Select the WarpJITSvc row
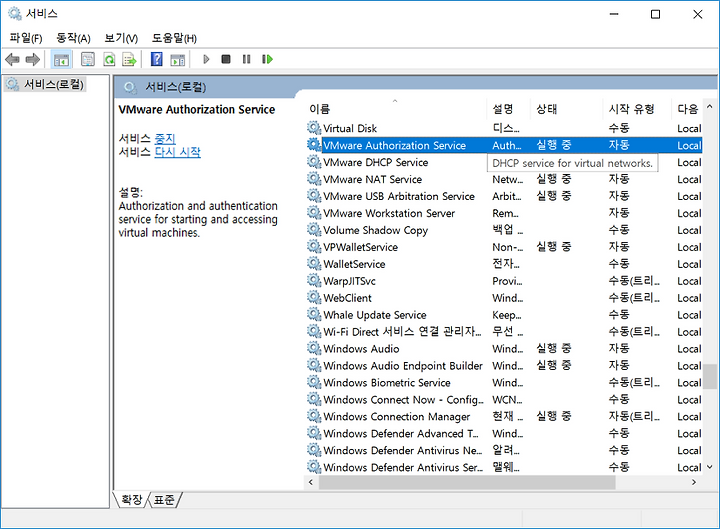Screen dimensions: 720x529 [504, 281]
